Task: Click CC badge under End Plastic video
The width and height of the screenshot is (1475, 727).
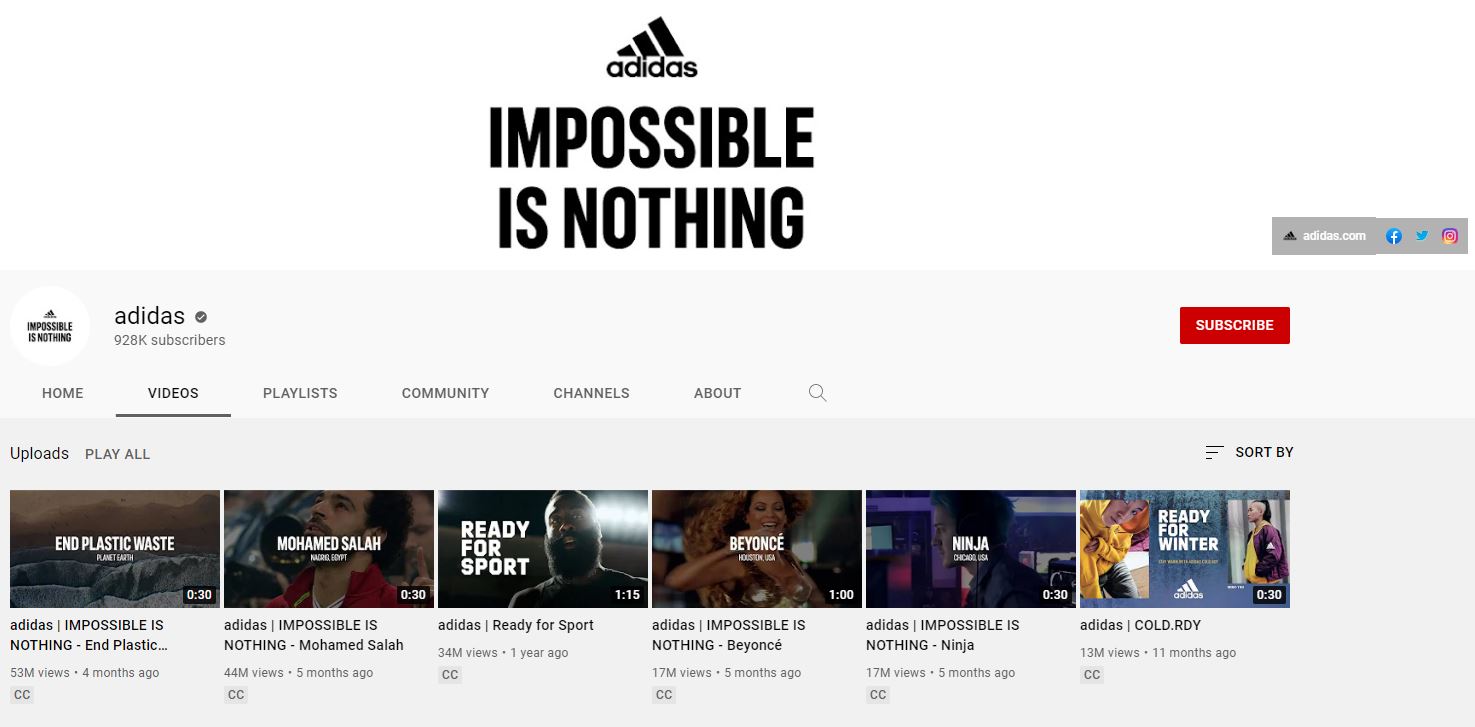Action: (22, 695)
